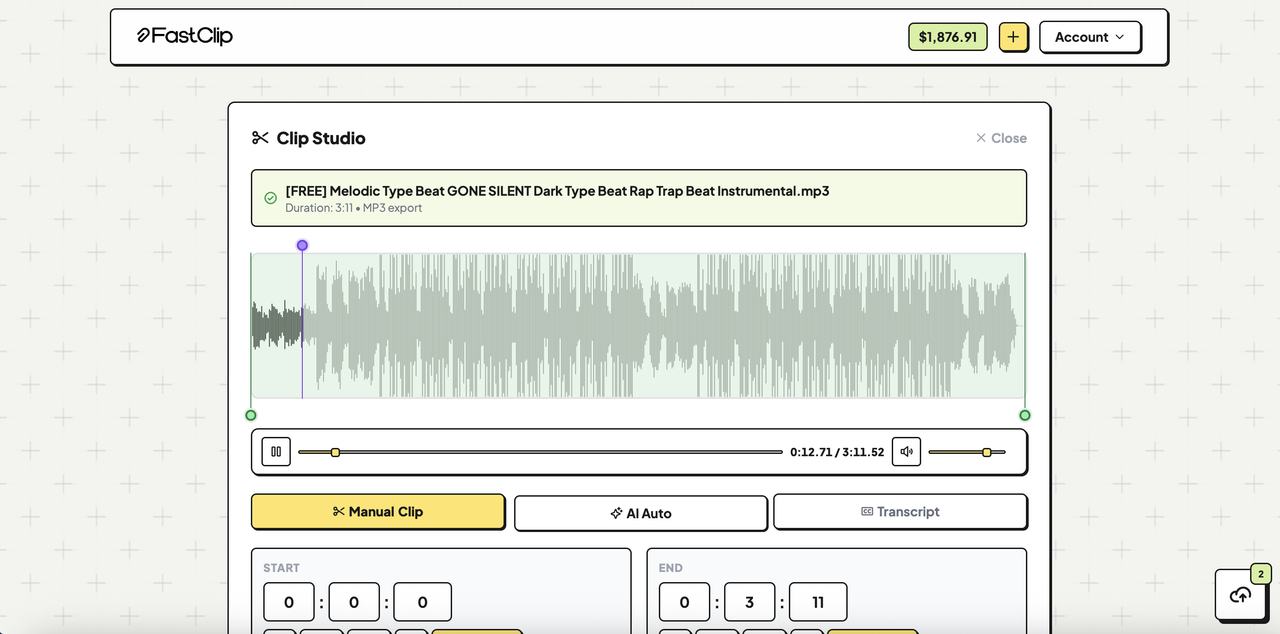
Task: Click the green end trim handle
Action: pos(1025,415)
